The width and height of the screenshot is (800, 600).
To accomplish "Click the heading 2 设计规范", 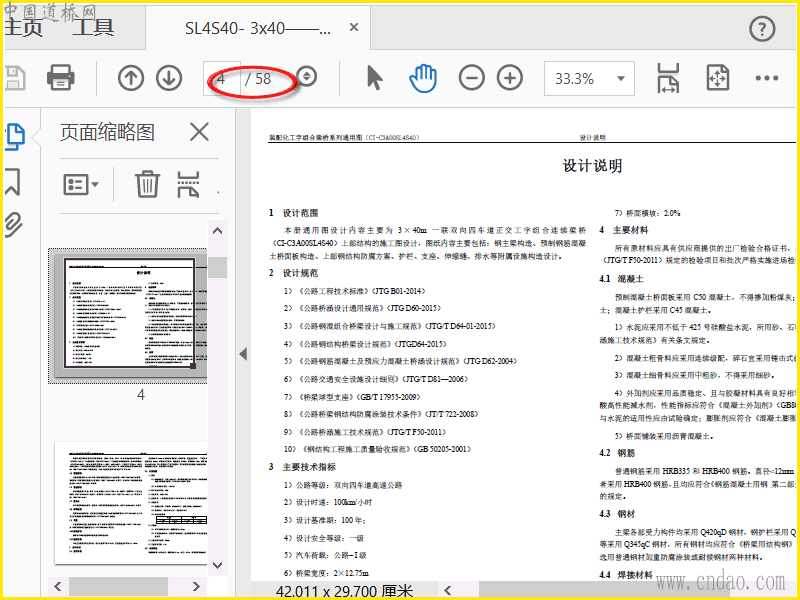I will click(x=294, y=273).
